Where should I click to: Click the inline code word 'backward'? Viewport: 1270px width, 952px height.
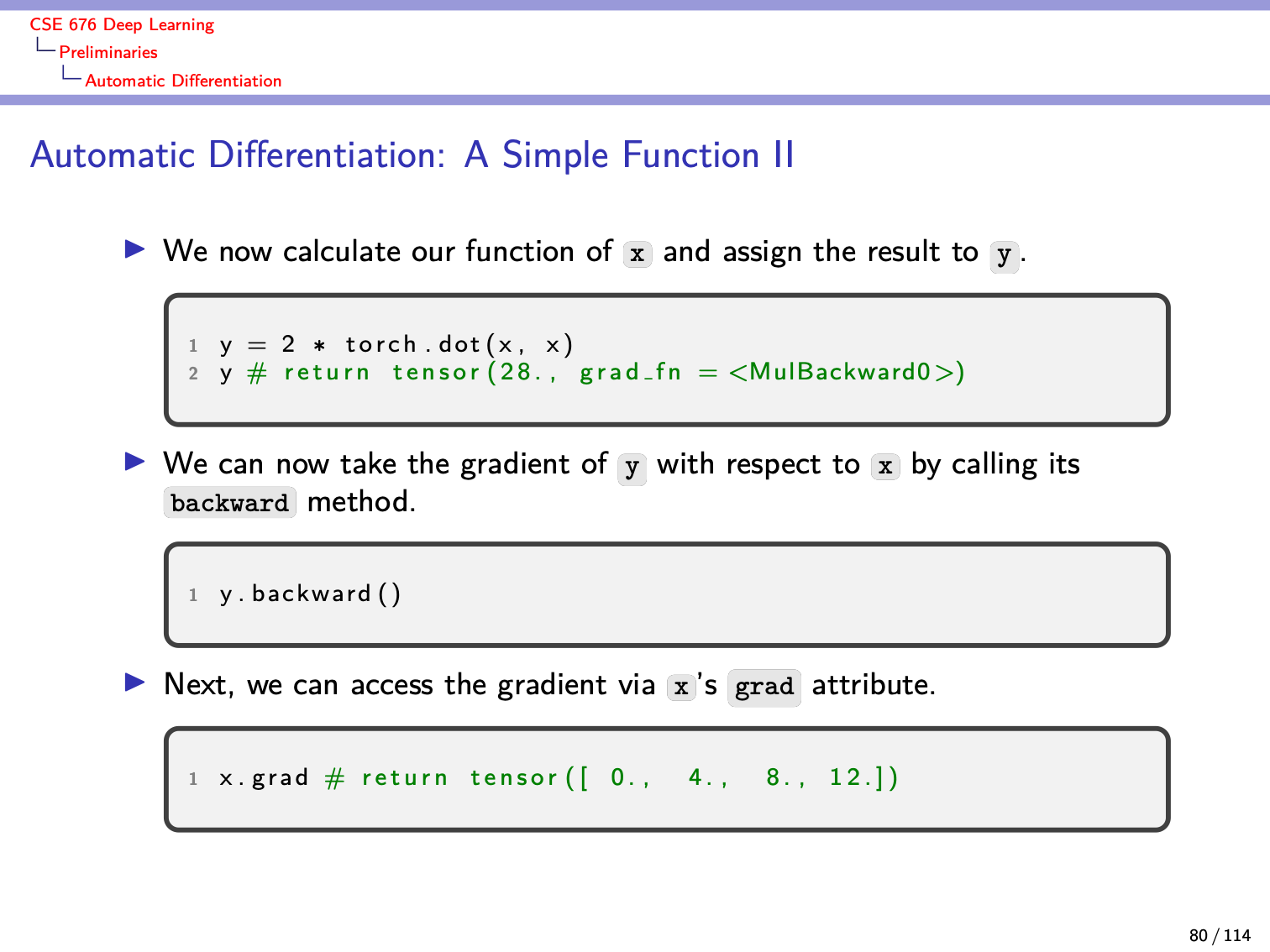(229, 503)
